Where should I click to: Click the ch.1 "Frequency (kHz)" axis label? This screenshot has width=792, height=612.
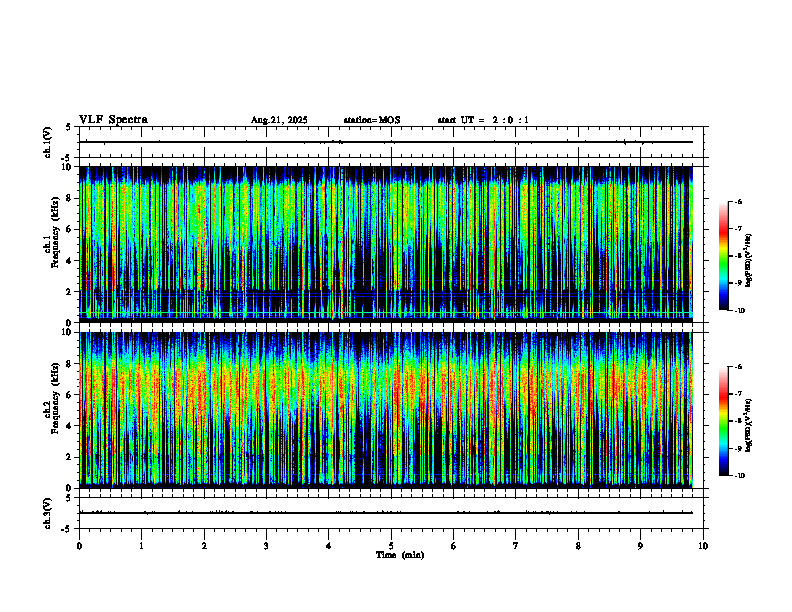[55, 233]
